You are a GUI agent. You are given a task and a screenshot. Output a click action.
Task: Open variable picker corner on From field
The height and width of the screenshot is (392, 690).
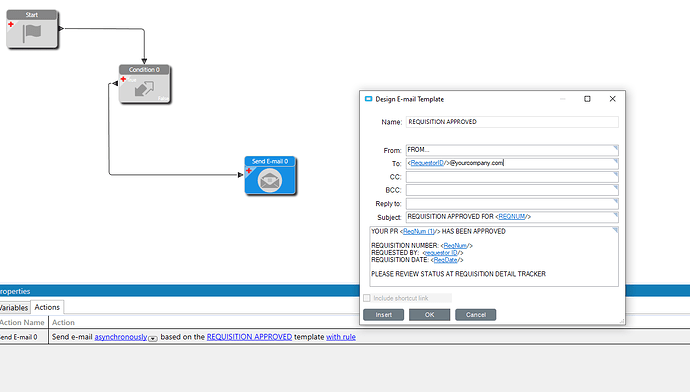pyautogui.click(x=616, y=148)
